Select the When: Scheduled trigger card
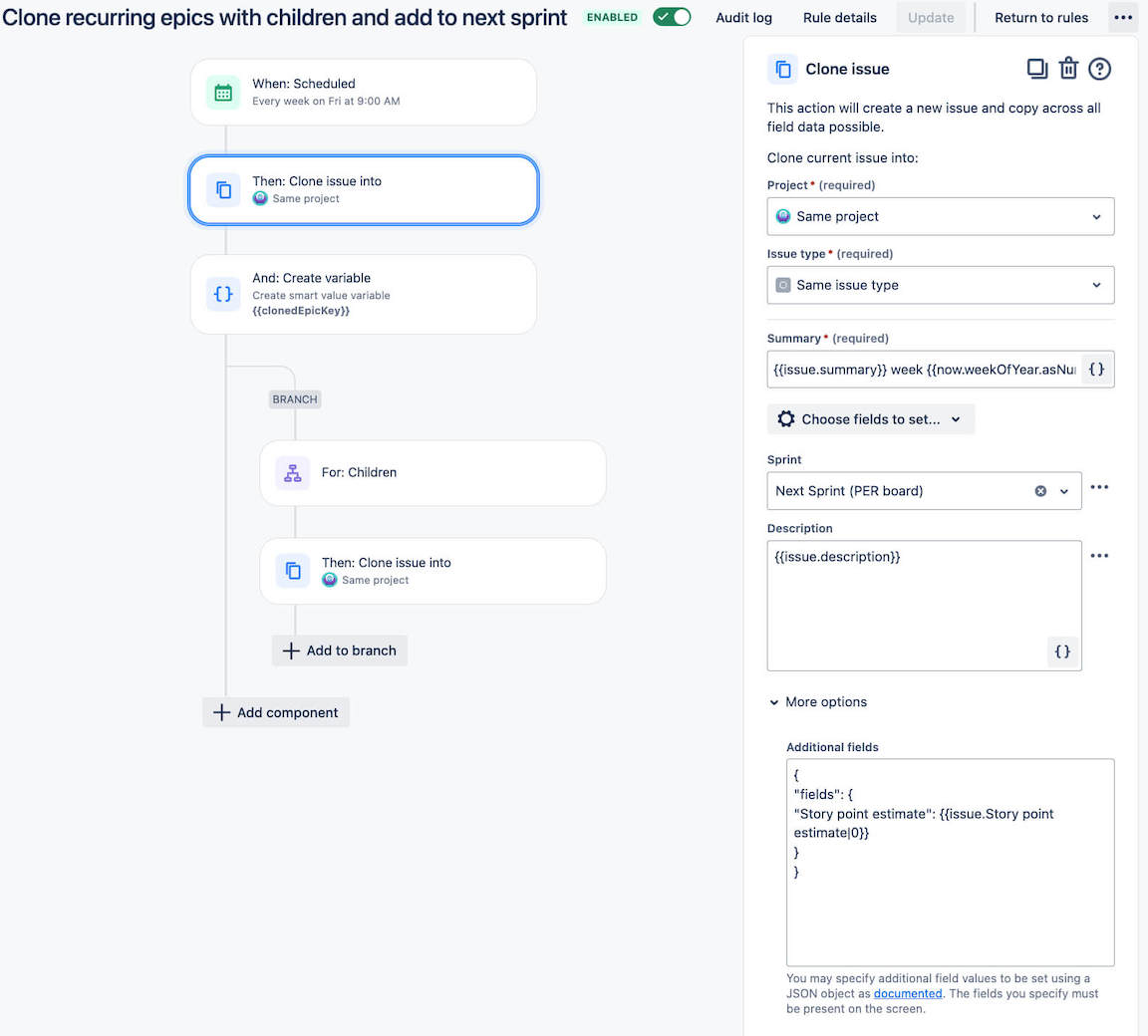 tap(363, 93)
